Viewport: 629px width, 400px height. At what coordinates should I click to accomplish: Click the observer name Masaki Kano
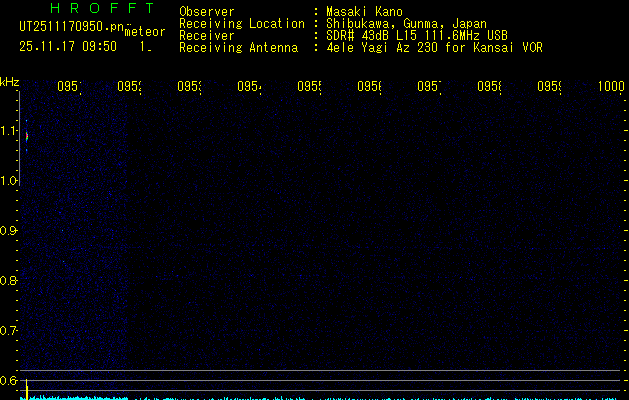[x=364, y=12]
